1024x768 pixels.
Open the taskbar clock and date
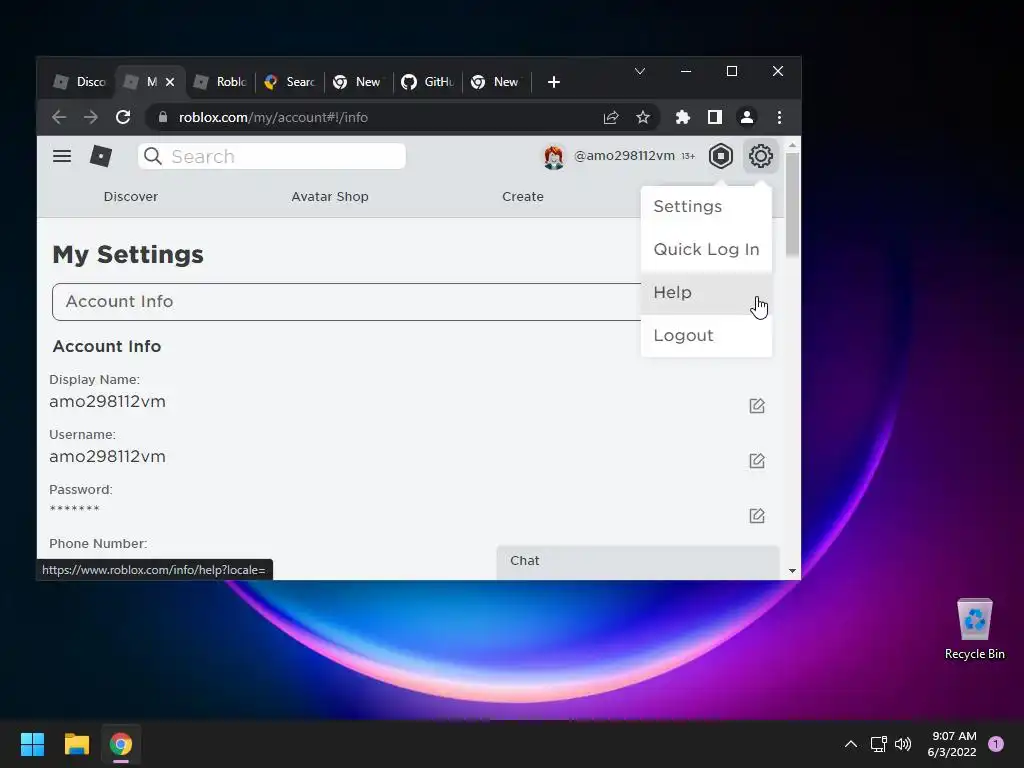952,744
